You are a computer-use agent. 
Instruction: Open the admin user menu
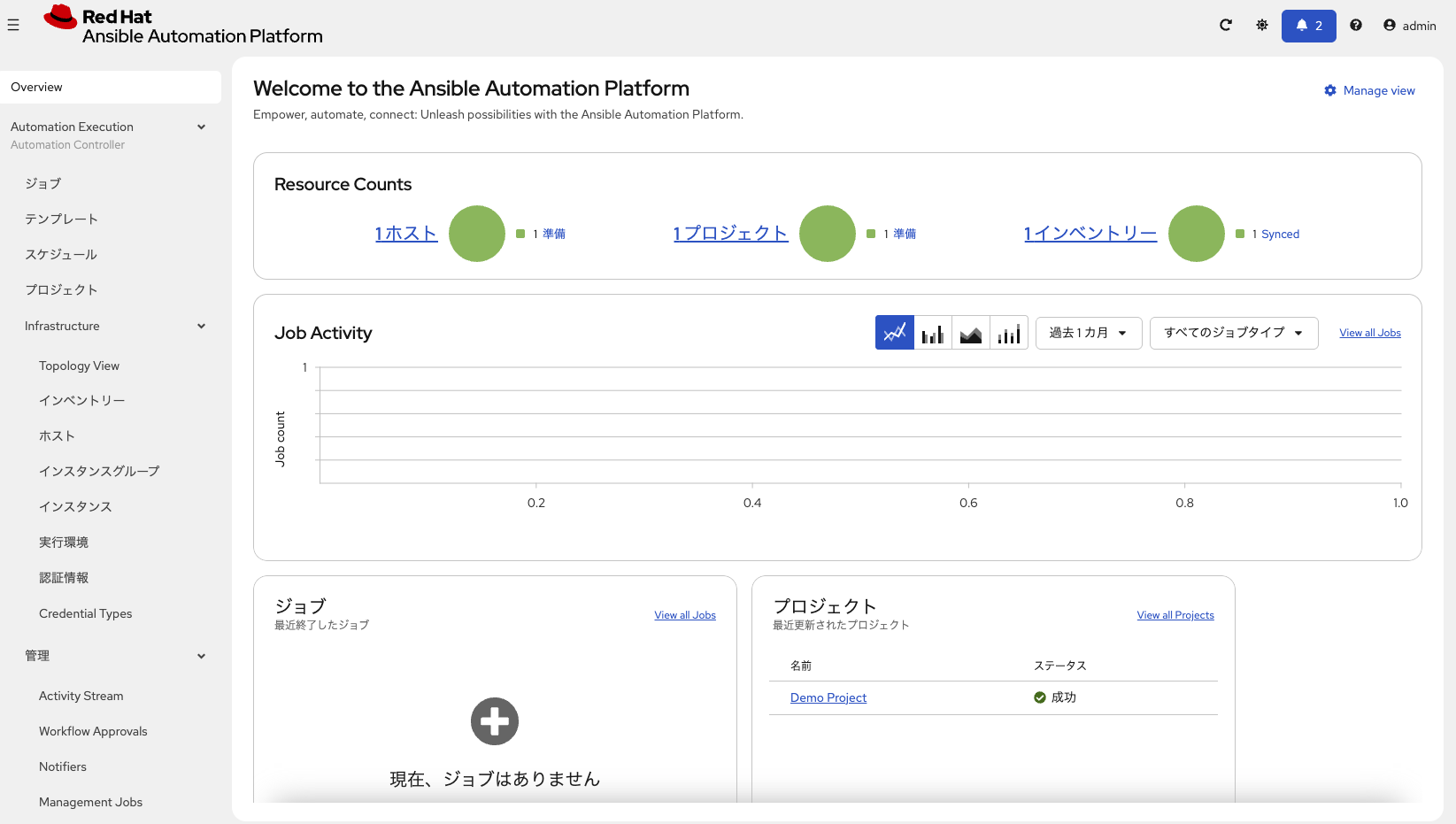tap(1410, 26)
